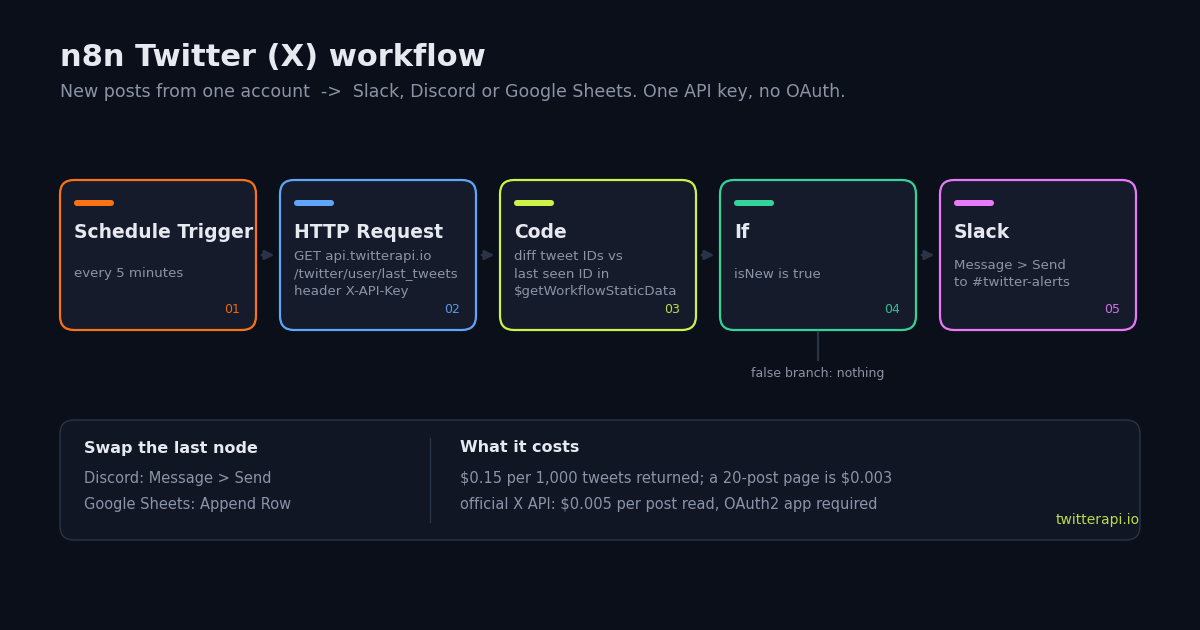Click 'to #twitter-alerts' channel text
Viewport: 1200px width, 630px height.
point(1012,282)
